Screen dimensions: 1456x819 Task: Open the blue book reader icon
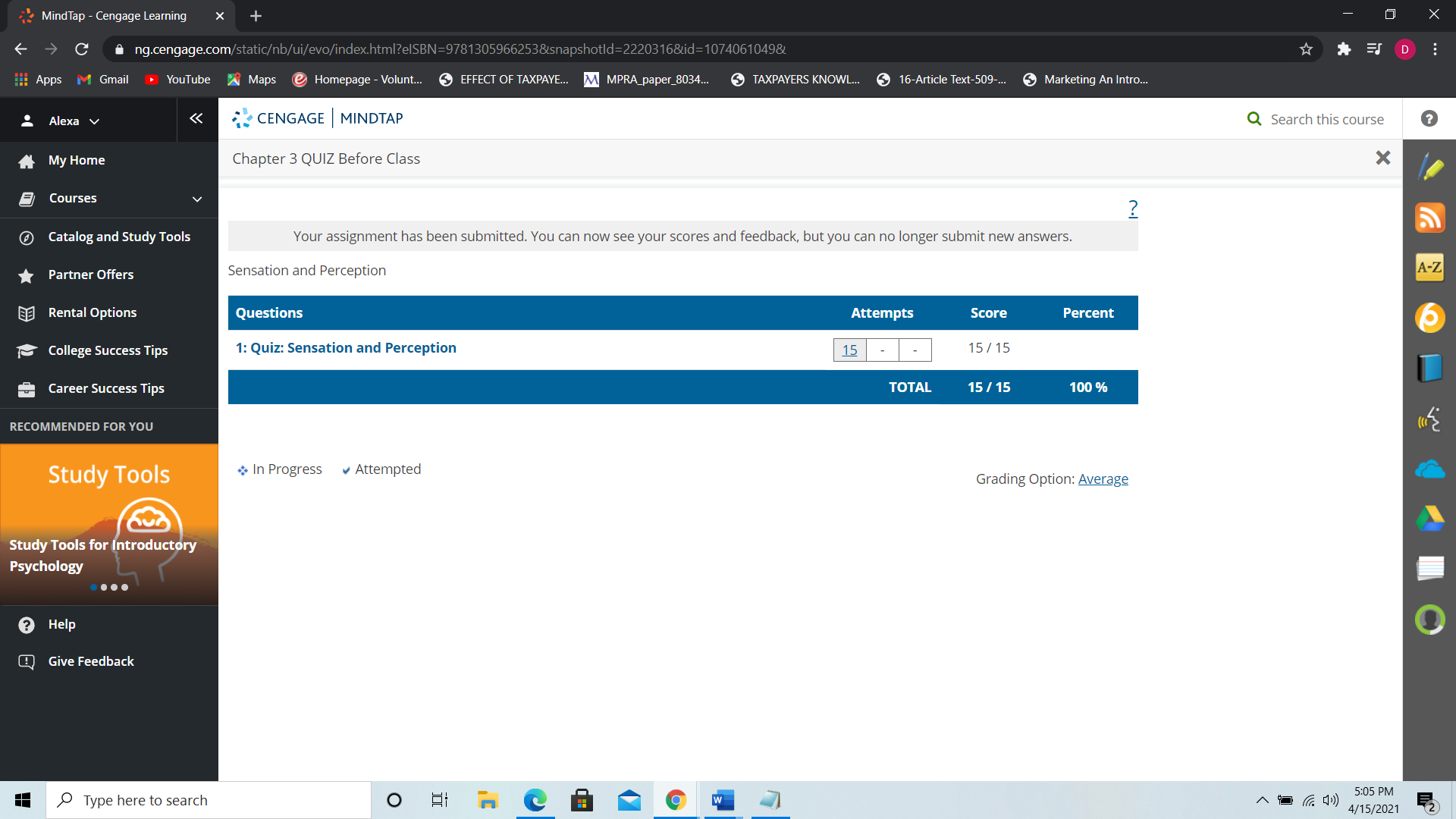1429,368
